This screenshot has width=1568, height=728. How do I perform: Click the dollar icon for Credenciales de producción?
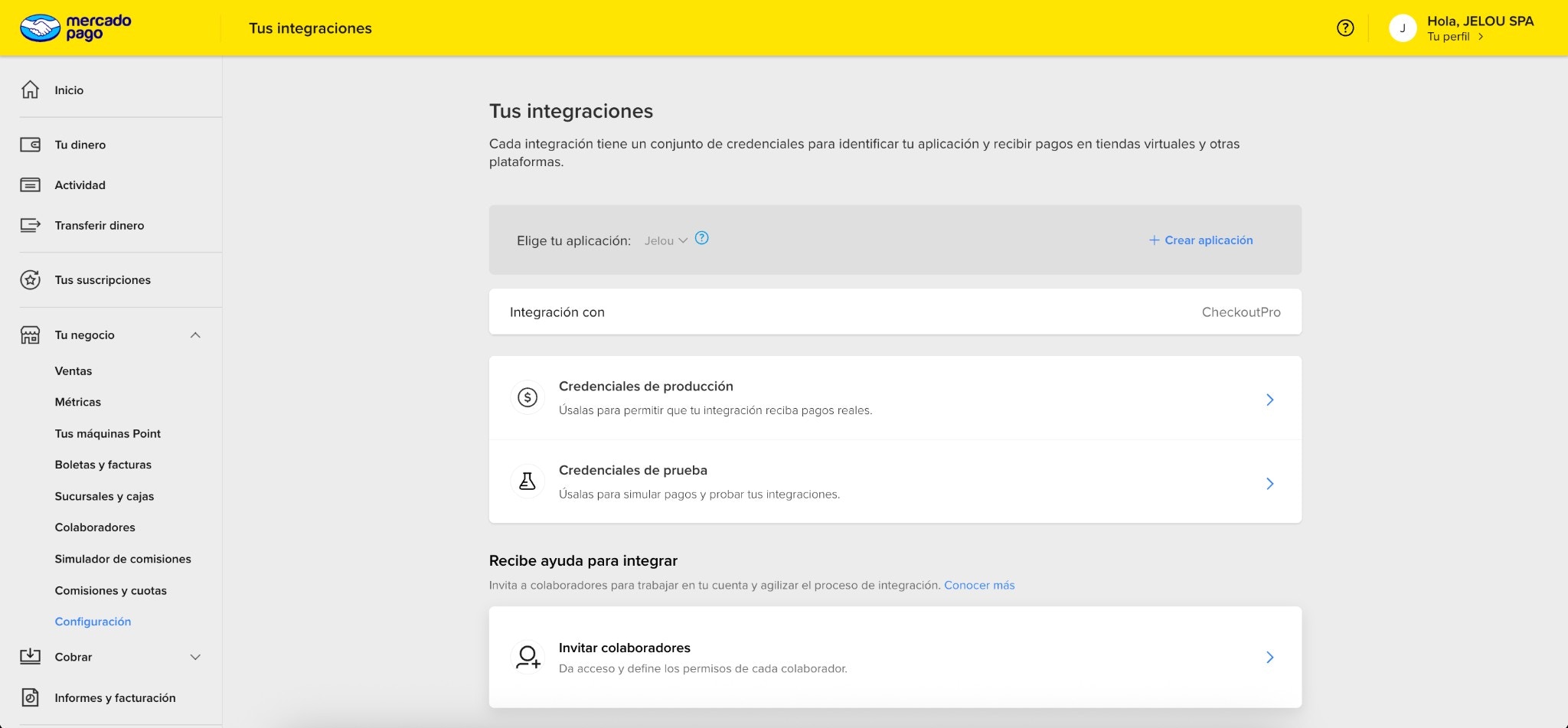(x=527, y=397)
